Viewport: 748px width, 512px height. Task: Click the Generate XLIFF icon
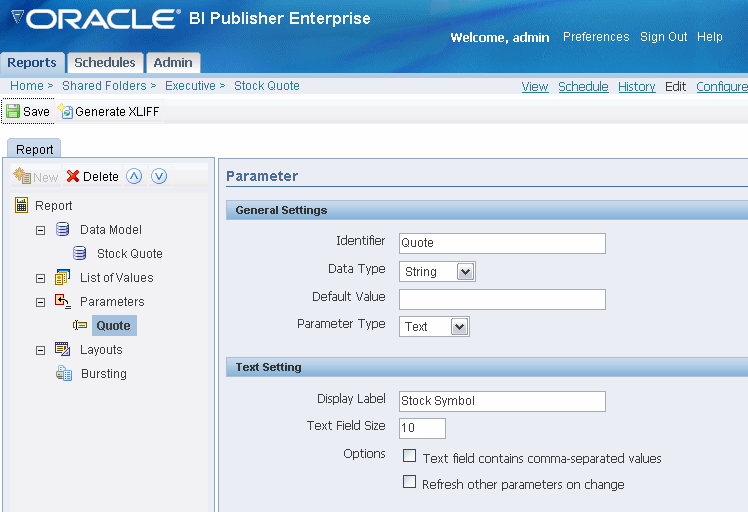[65, 111]
